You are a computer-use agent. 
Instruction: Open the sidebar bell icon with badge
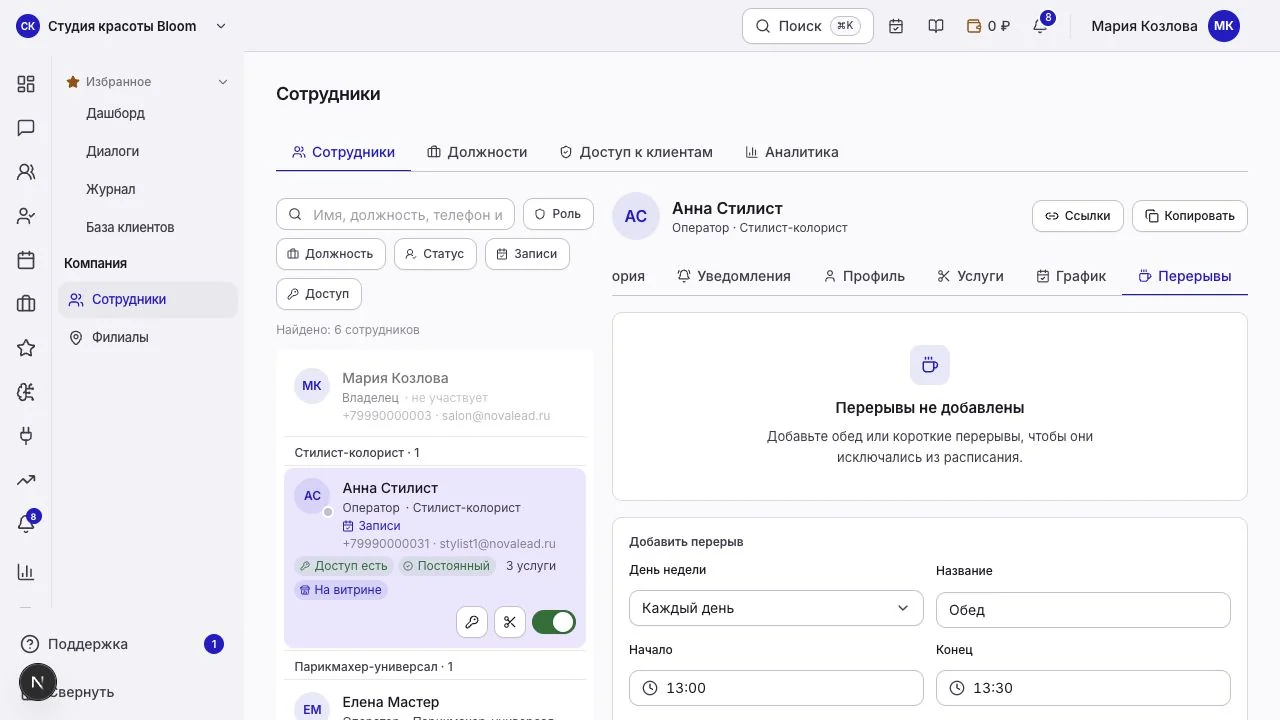[26, 523]
